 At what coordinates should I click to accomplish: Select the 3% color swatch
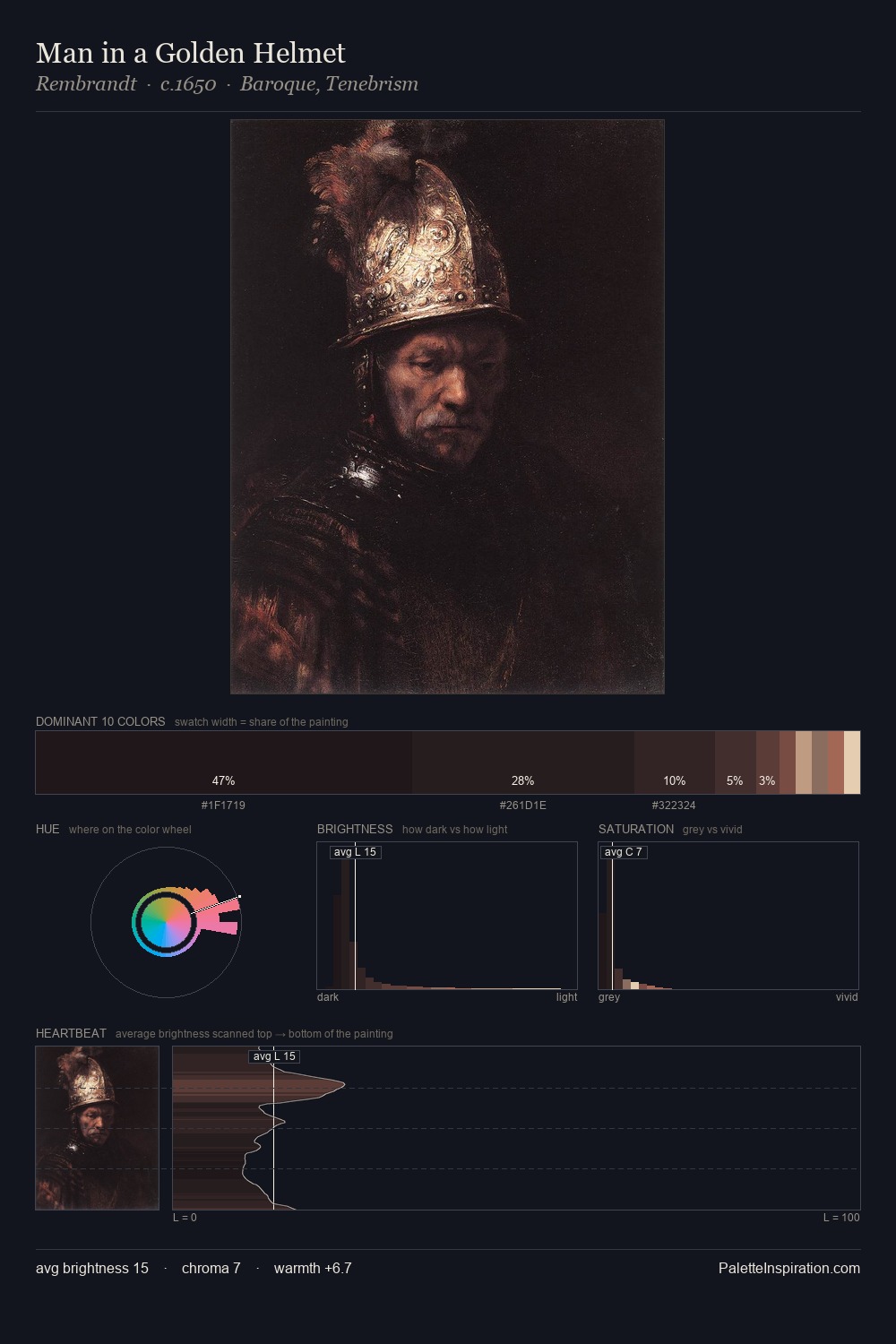(768, 762)
